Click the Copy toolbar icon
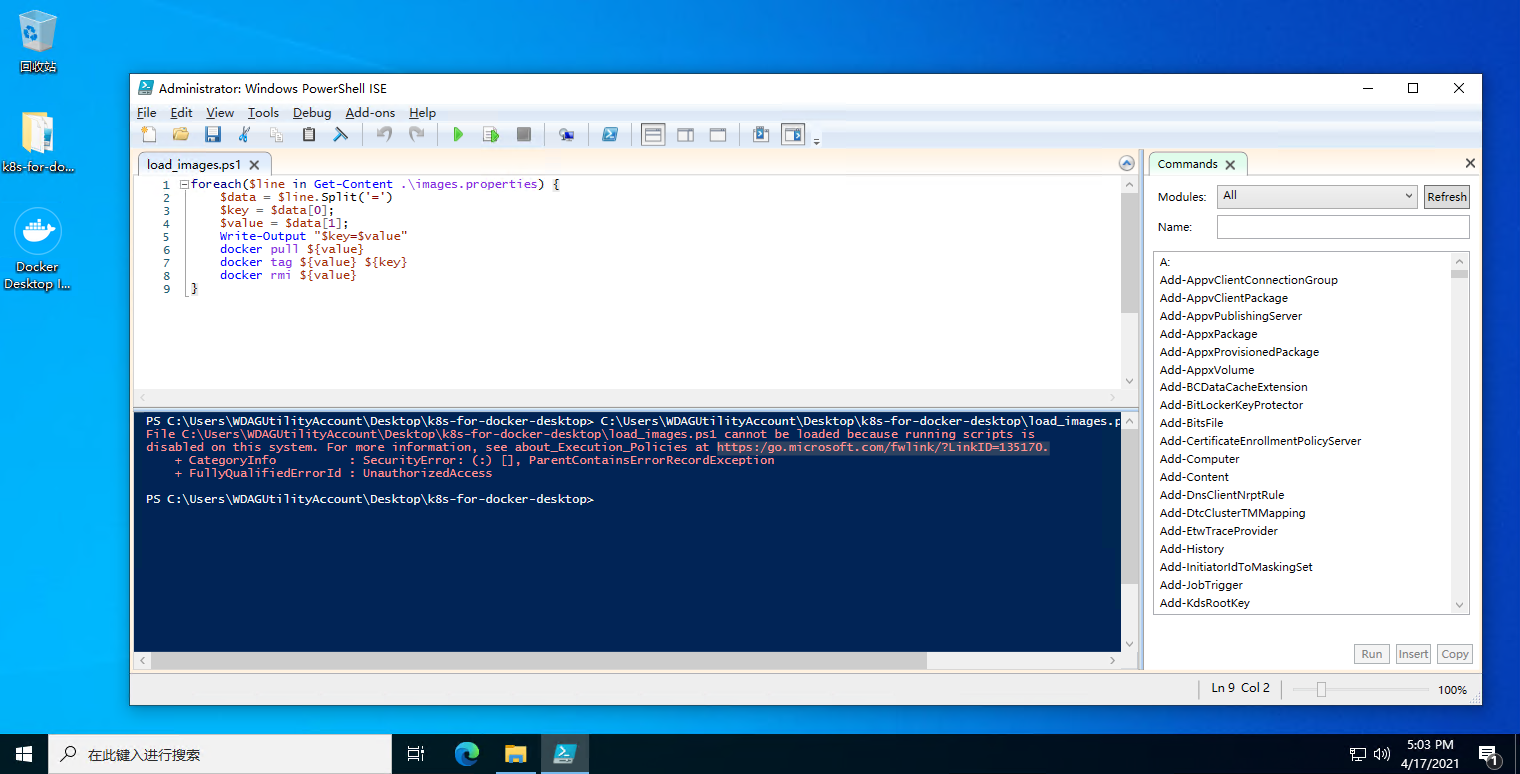The width and height of the screenshot is (1520, 774). 276,134
